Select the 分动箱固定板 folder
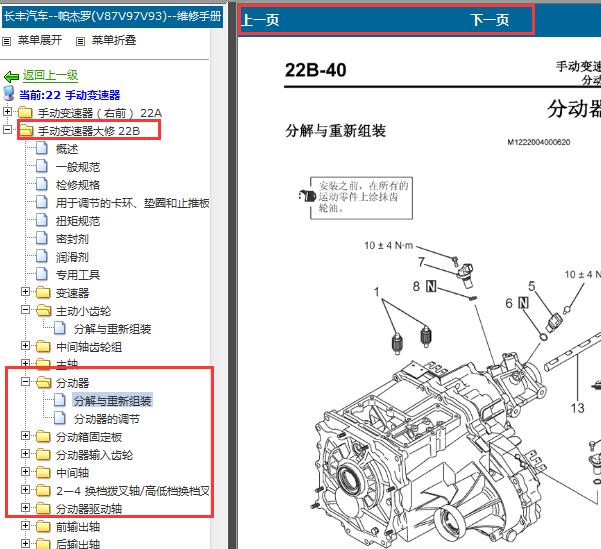 (x=89, y=437)
